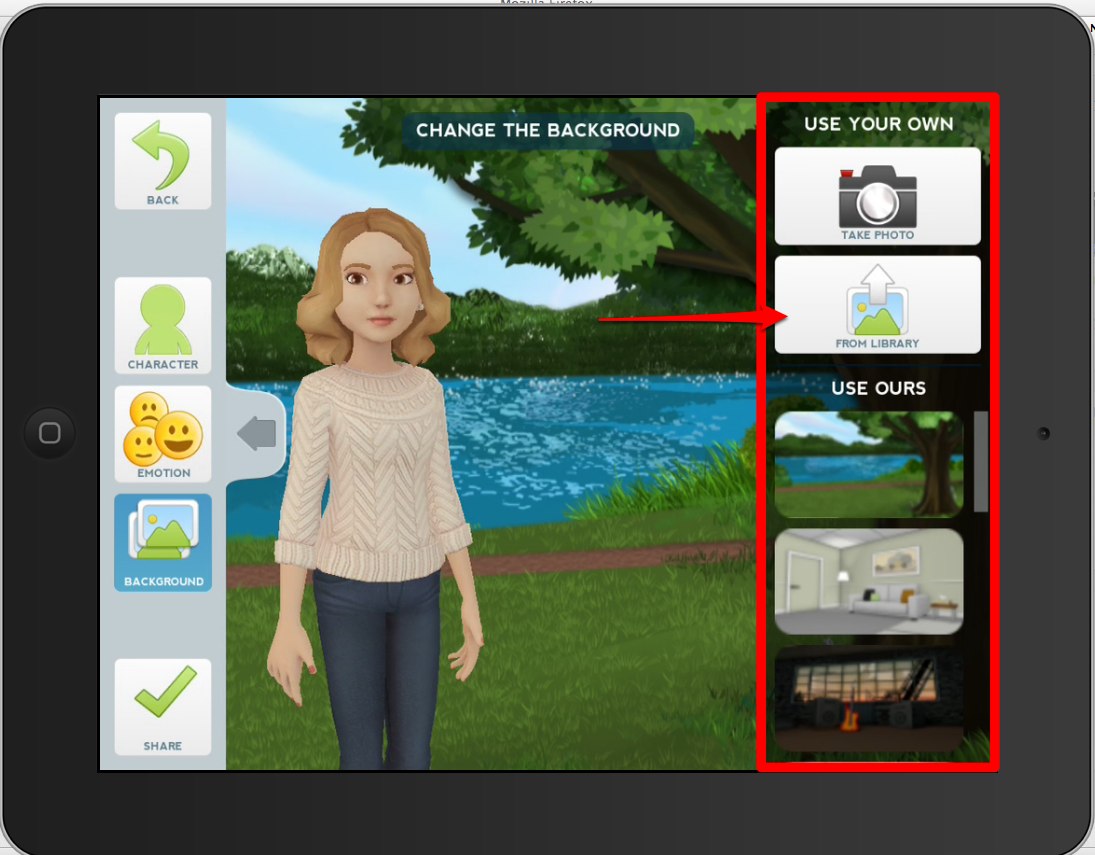
Task: Click the Use Ours section heading
Action: pos(878,388)
